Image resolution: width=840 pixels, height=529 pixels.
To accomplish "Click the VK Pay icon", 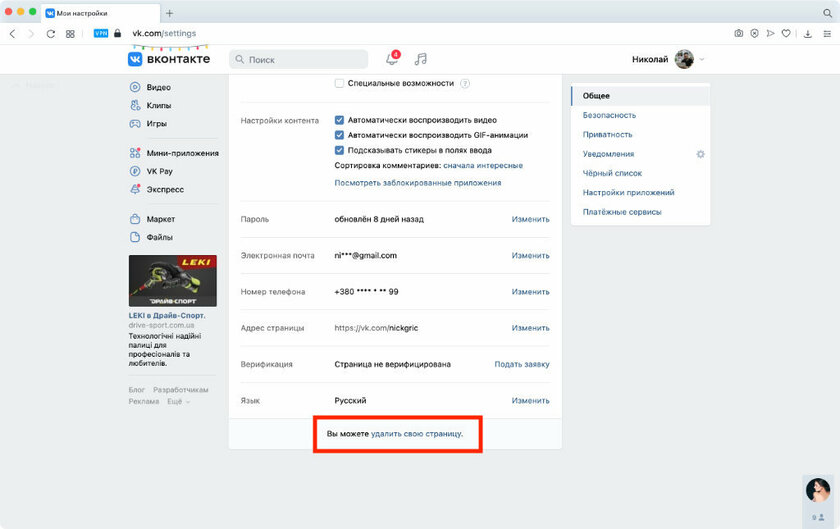I will click(135, 171).
